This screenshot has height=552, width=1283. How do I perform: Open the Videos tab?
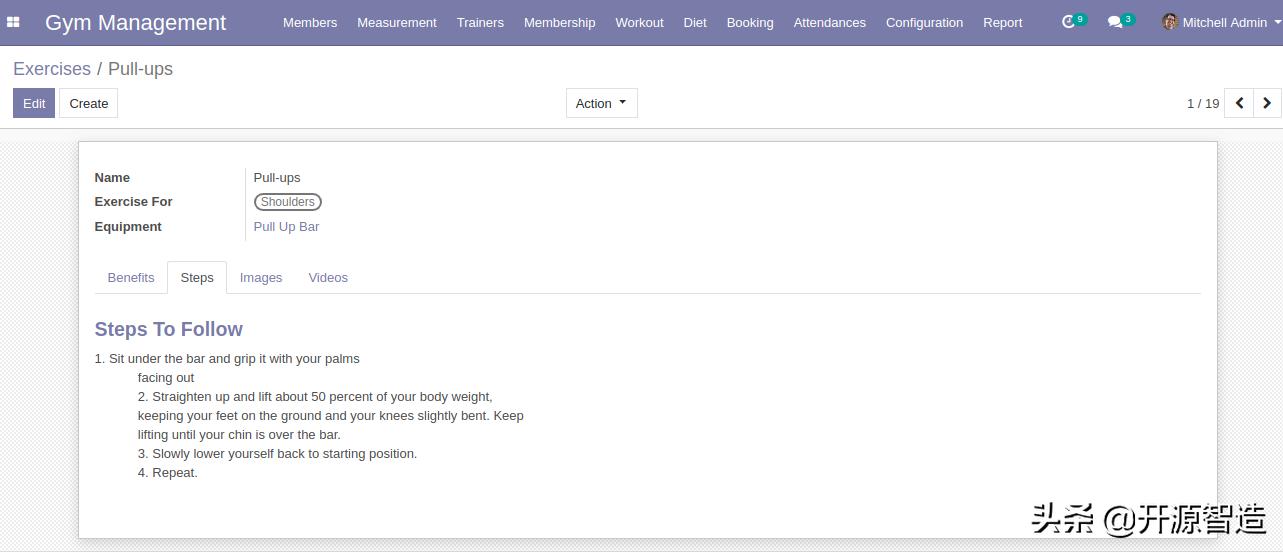pyautogui.click(x=328, y=278)
